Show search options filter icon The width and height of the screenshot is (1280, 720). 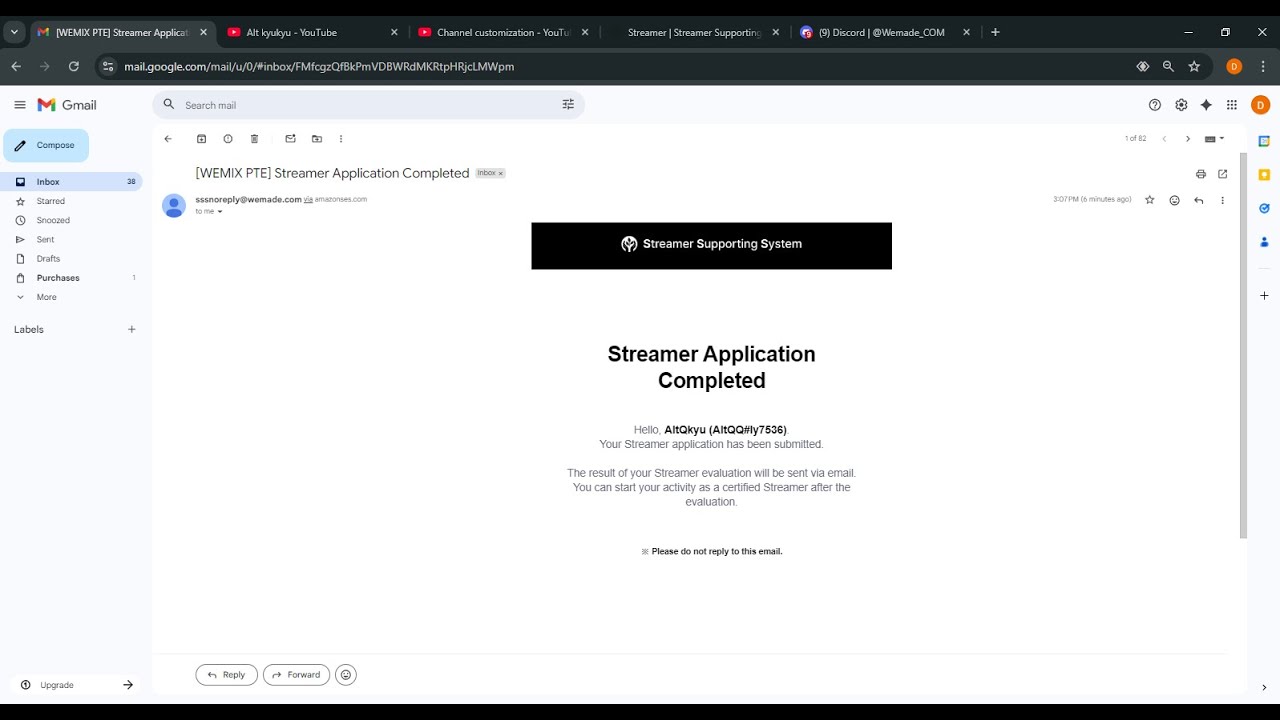coord(568,105)
